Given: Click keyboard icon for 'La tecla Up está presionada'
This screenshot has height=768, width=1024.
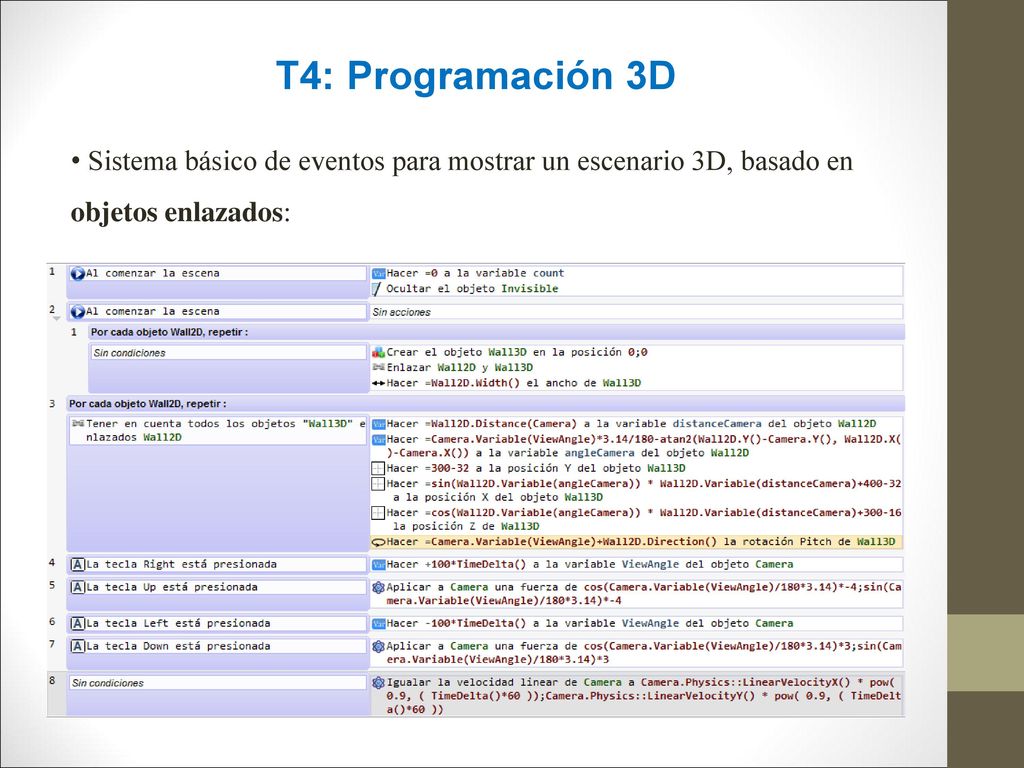Looking at the screenshot, I should [x=78, y=588].
